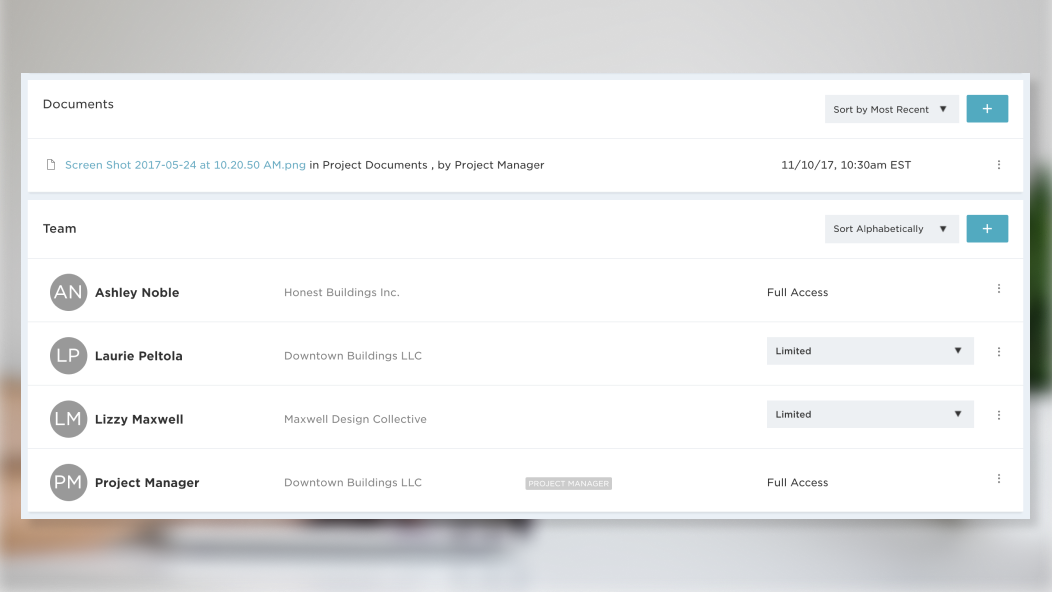This screenshot has height=592, width=1052.
Task: Open the screenshot document's three-dot menu
Action: click(998, 165)
